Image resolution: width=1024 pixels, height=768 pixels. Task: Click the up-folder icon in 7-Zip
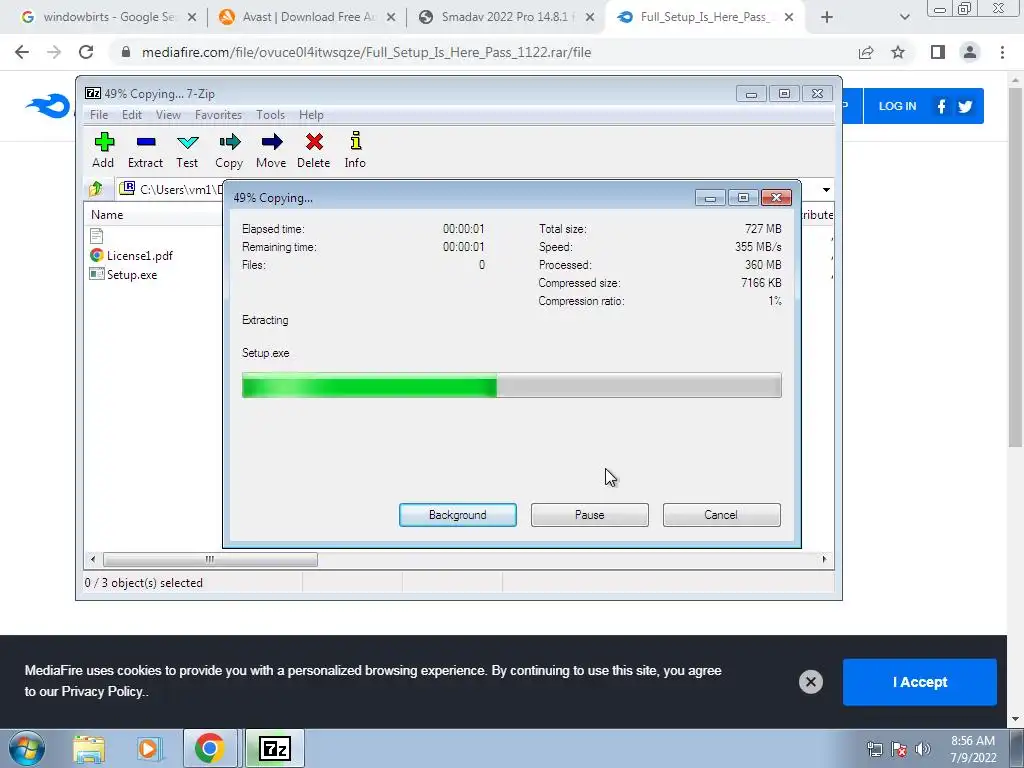[x=96, y=189]
